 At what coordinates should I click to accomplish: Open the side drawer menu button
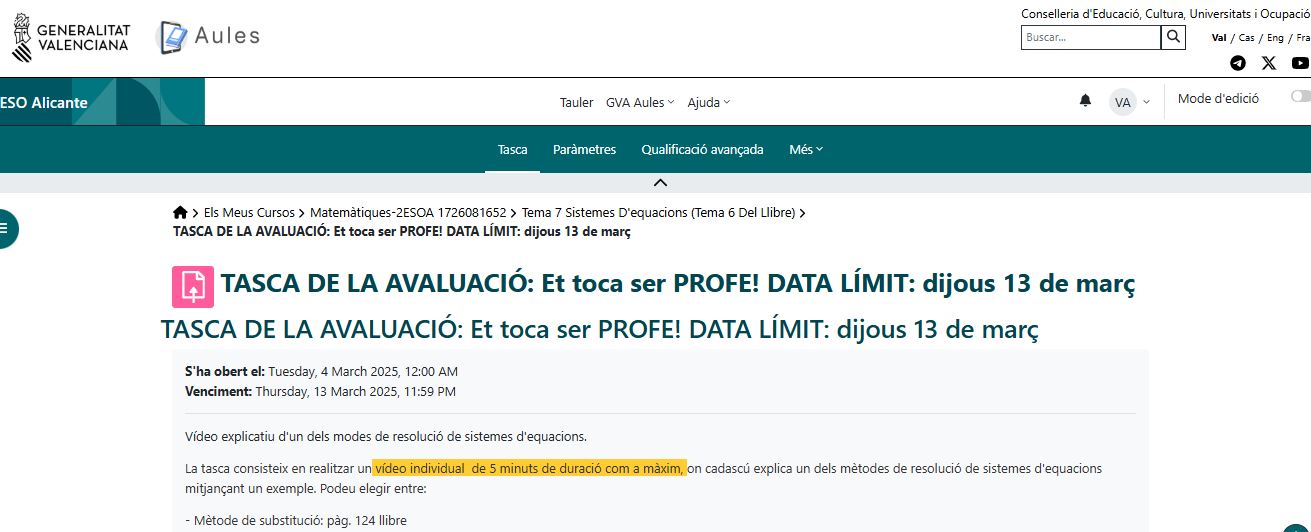click(5, 229)
